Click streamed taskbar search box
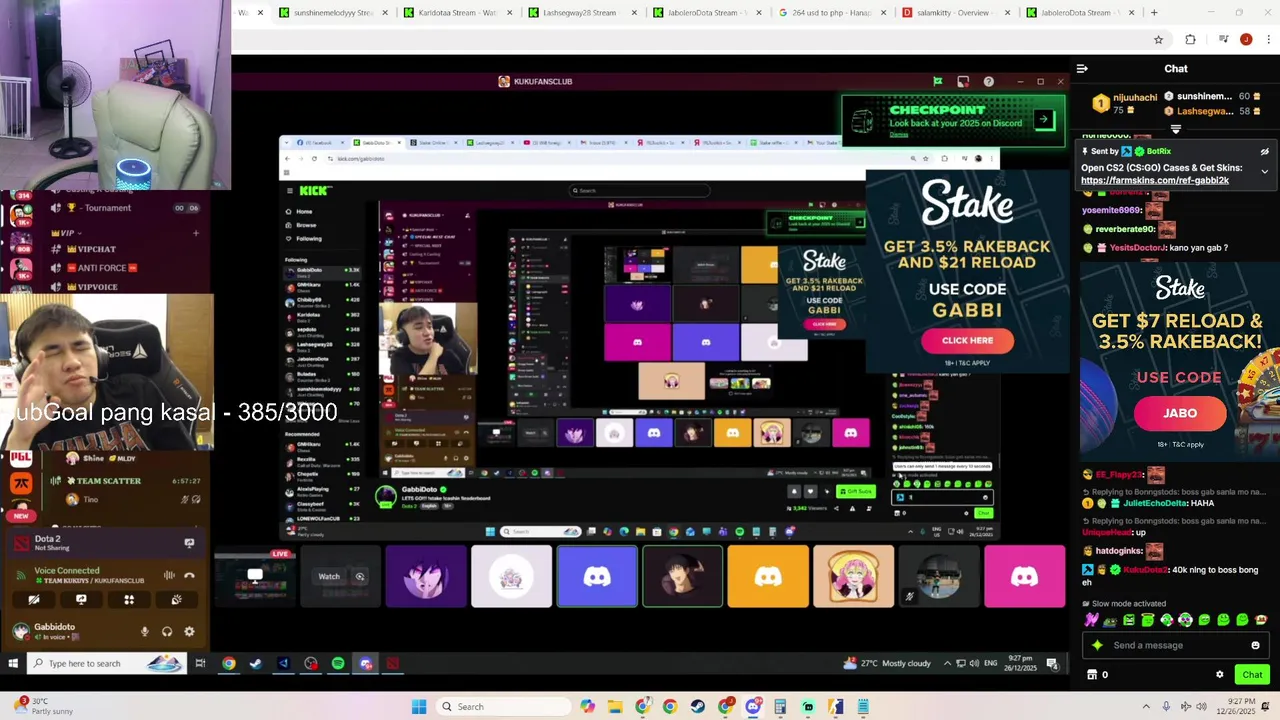 105,663
